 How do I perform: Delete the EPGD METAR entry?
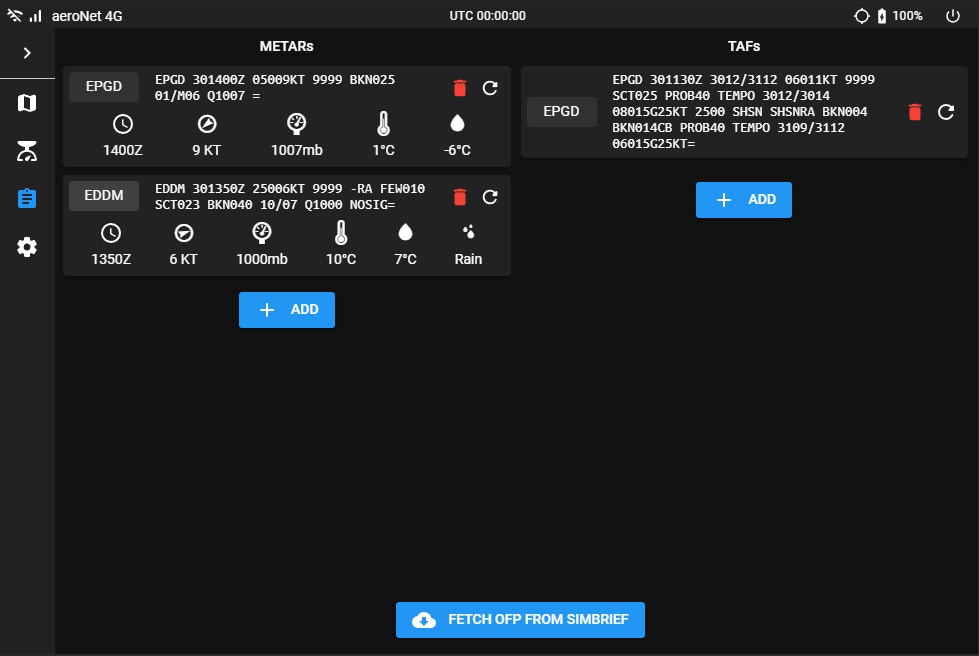tap(460, 88)
